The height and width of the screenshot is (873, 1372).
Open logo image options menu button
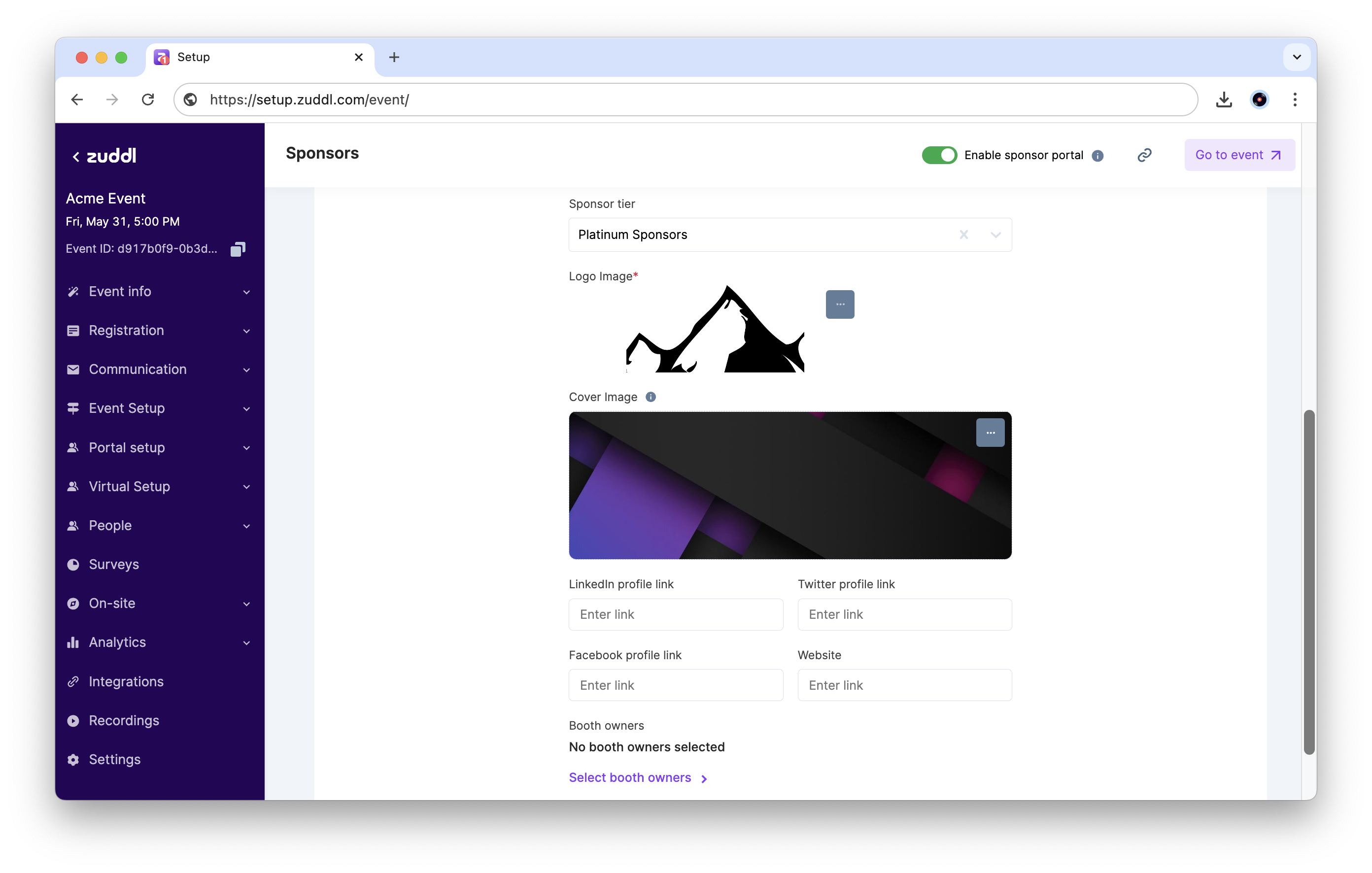click(840, 304)
